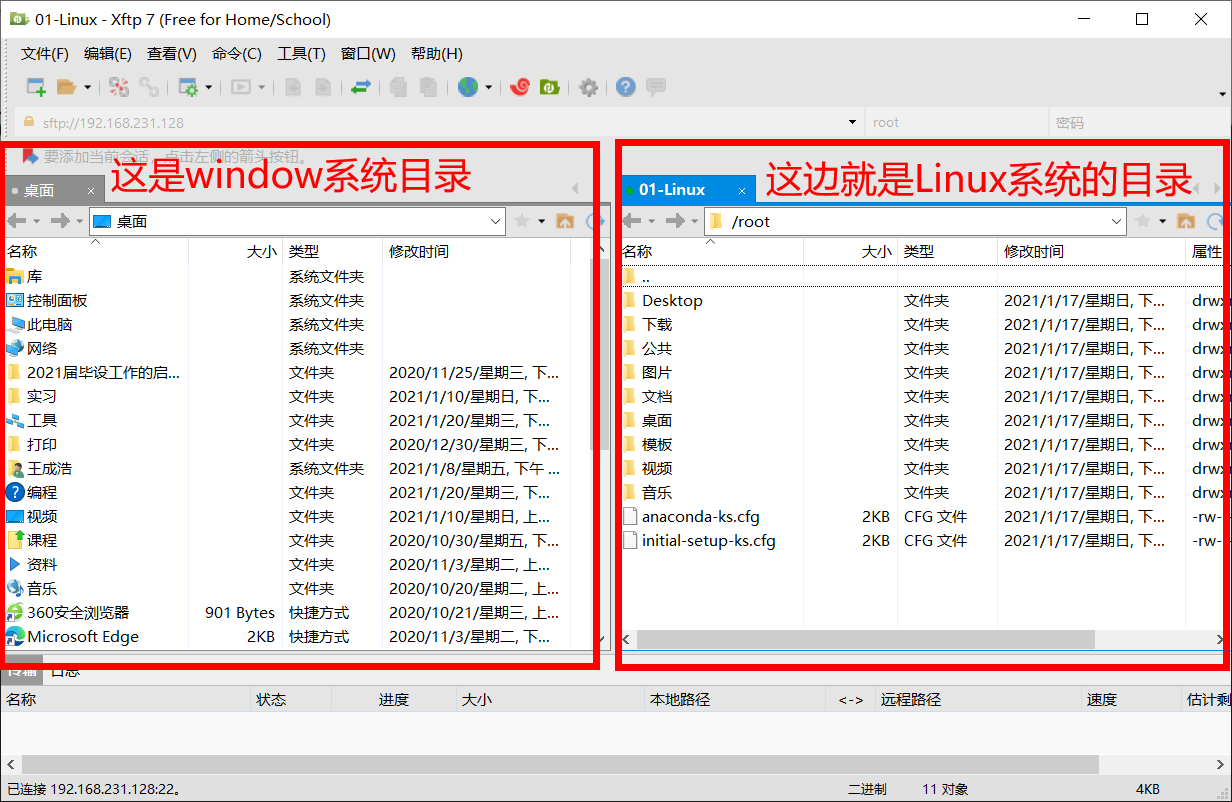Viewport: 1232px width, 802px height.
Task: Expand the /root remote path dropdown
Action: (x=1117, y=222)
